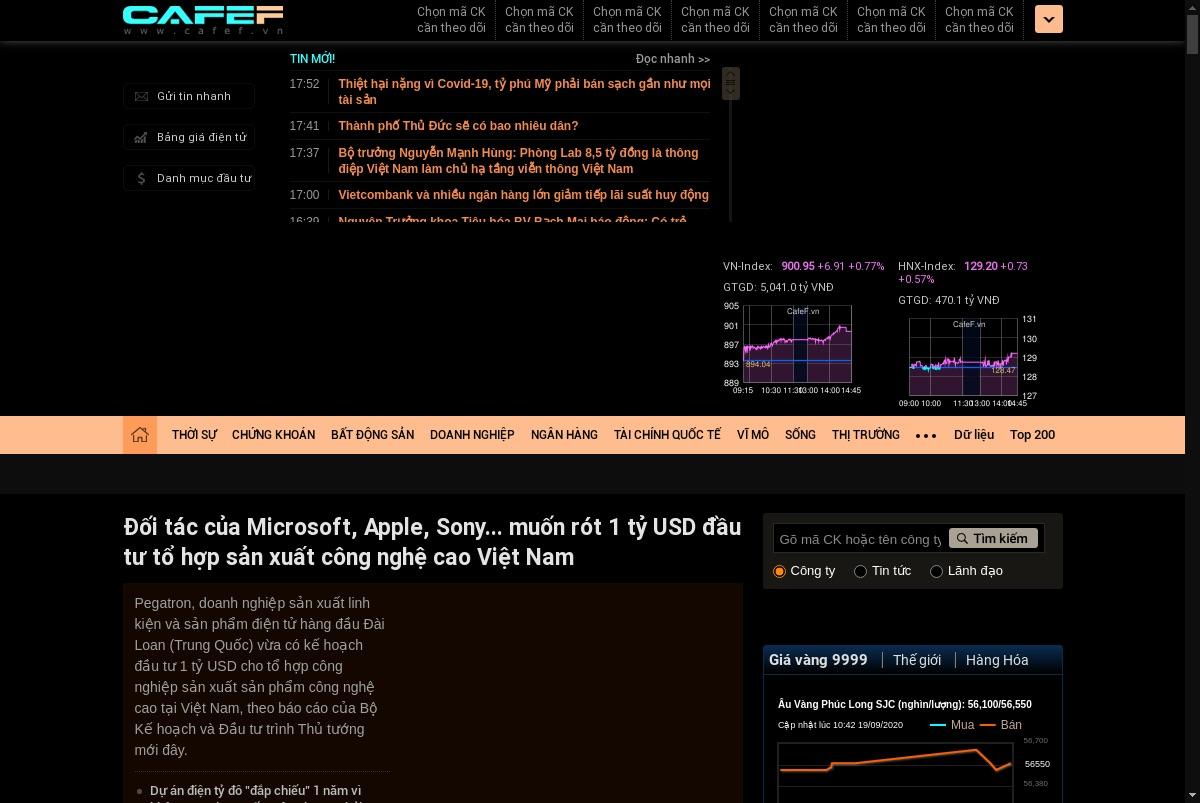This screenshot has width=1200, height=803.
Task: Open the BẤT ĐỘNG SẢN menu
Action: (x=372, y=435)
